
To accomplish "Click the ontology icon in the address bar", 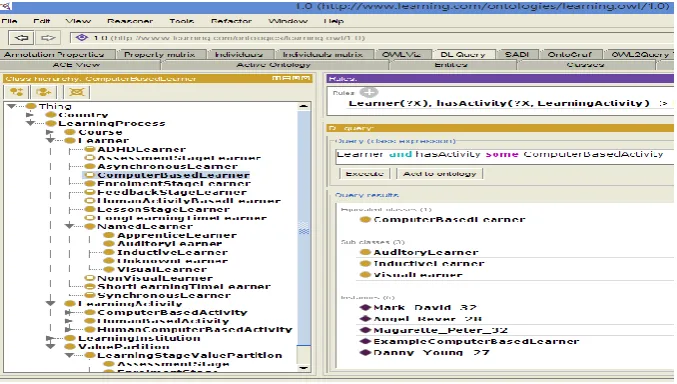I will coord(82,38).
